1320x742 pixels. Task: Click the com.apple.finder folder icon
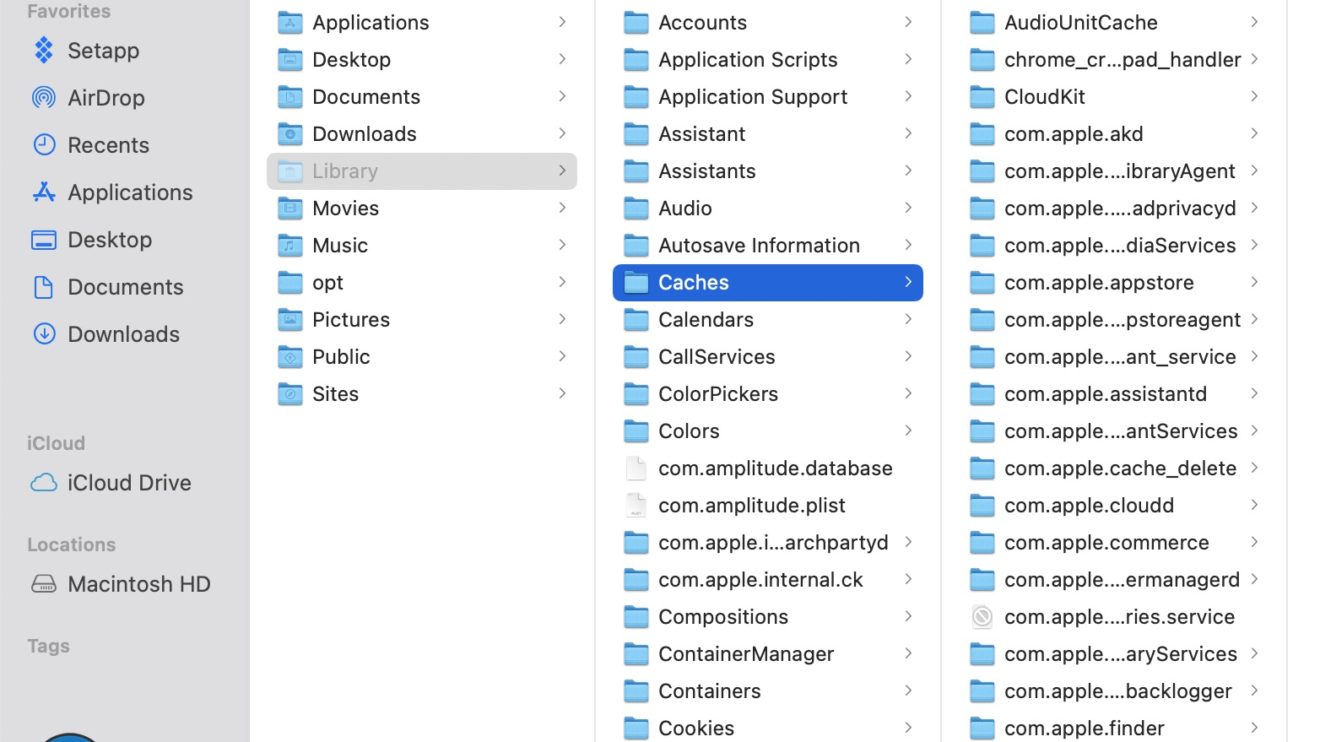(x=982, y=729)
